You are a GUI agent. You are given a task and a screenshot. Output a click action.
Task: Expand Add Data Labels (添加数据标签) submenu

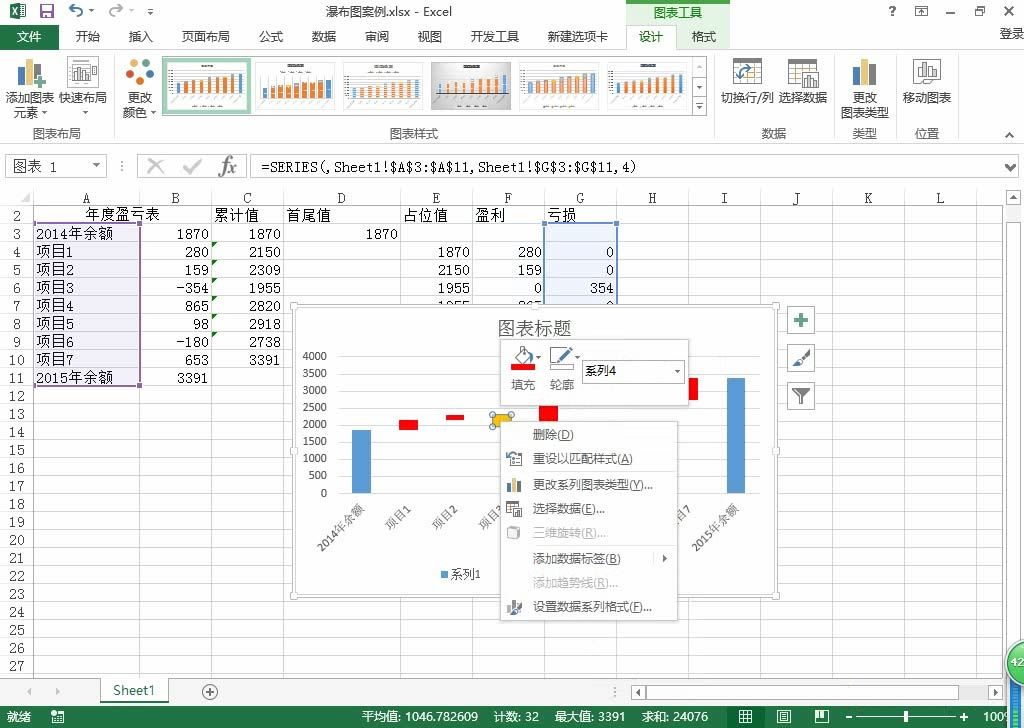tap(665, 558)
